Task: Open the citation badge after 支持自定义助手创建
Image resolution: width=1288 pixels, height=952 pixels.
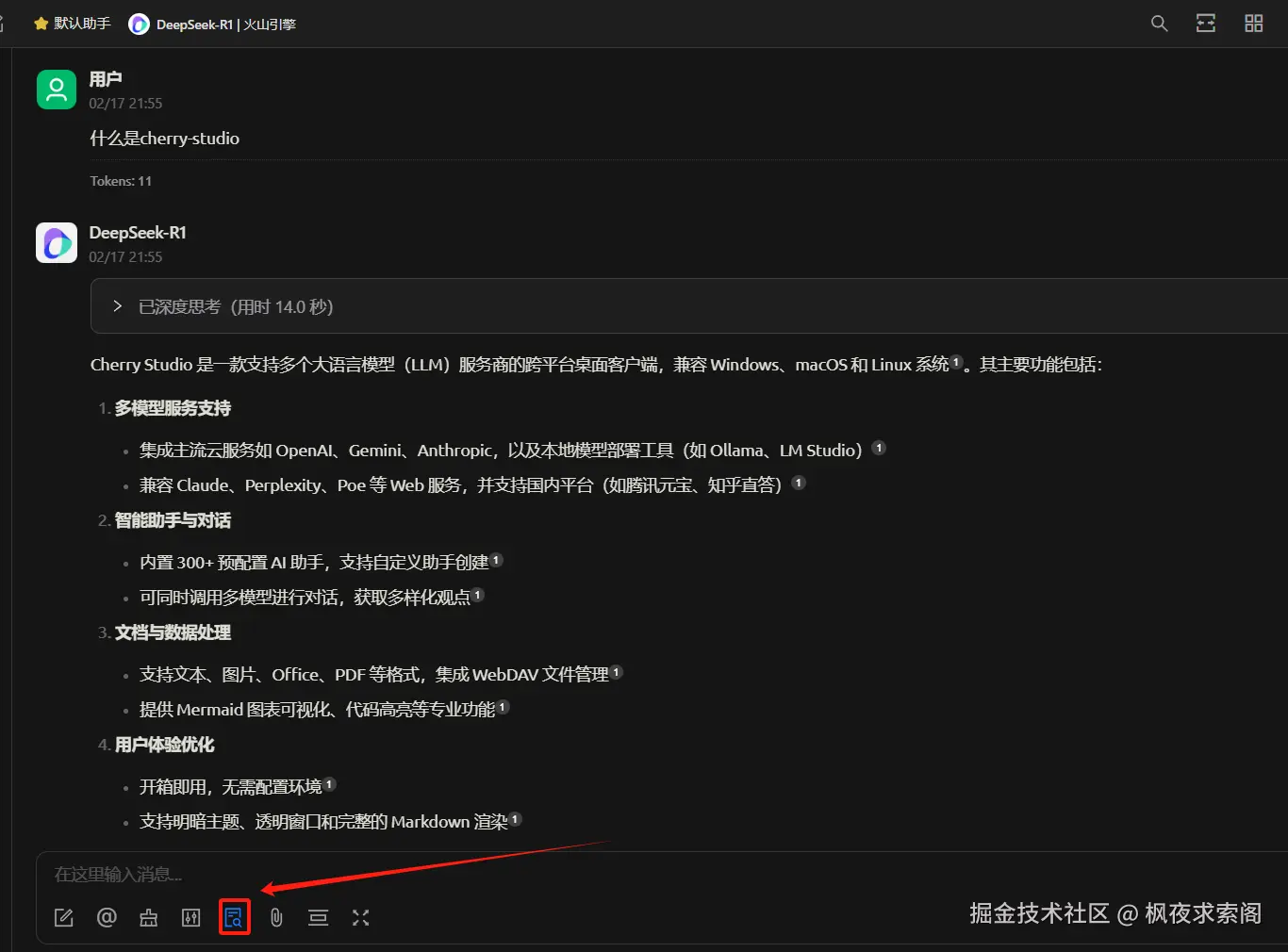Action: [x=496, y=560]
